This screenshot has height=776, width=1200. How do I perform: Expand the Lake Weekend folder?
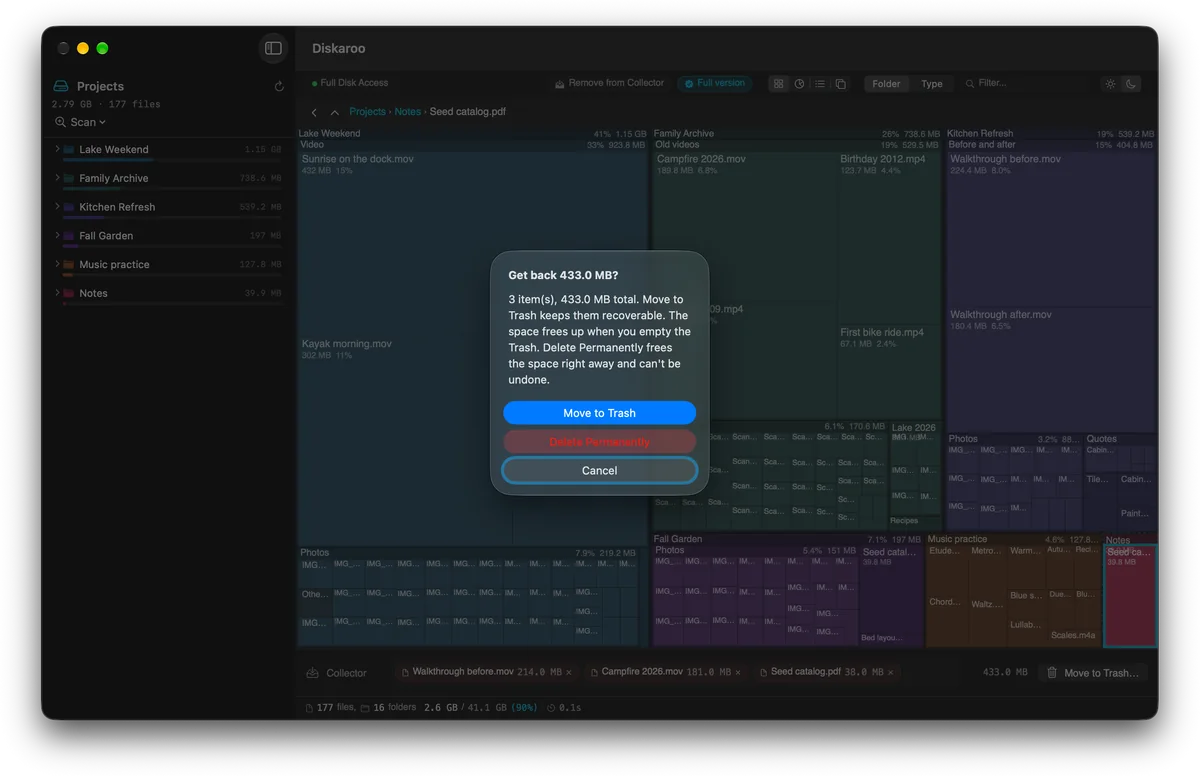coord(57,150)
